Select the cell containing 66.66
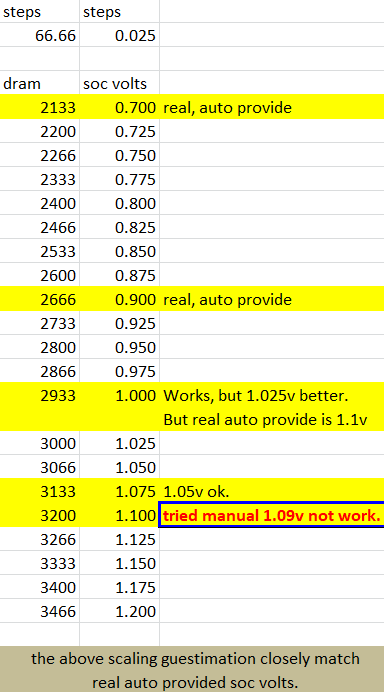This screenshot has height=692, width=384. (40, 35)
